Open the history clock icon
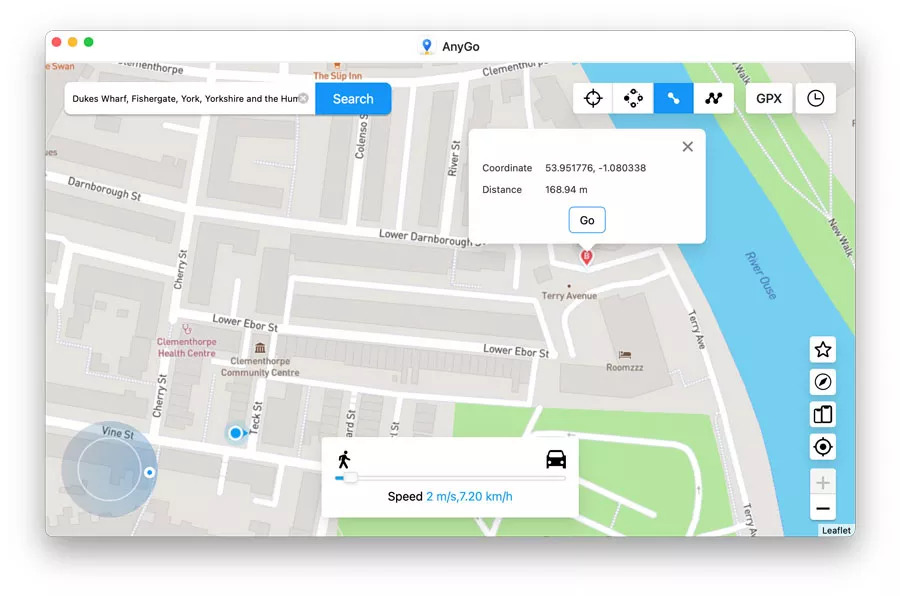 815,98
